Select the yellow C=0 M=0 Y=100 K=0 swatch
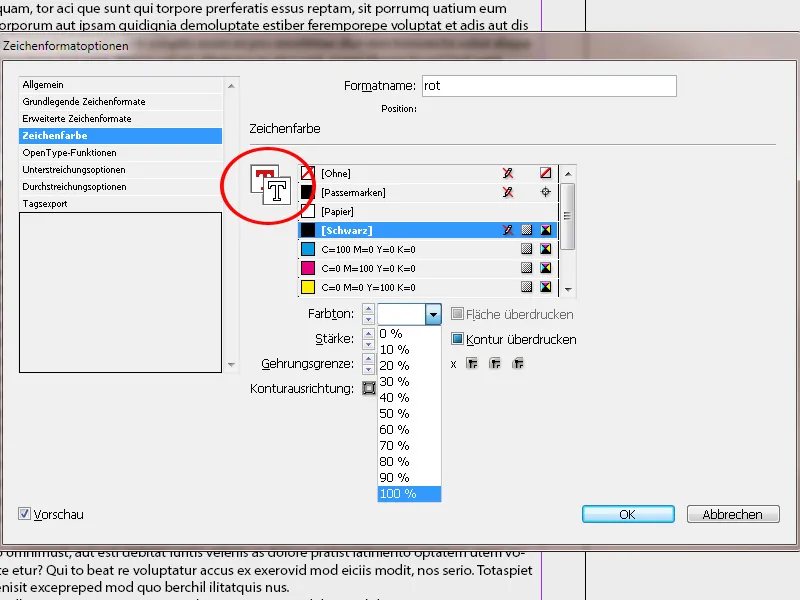This screenshot has width=800, height=600. [x=428, y=287]
